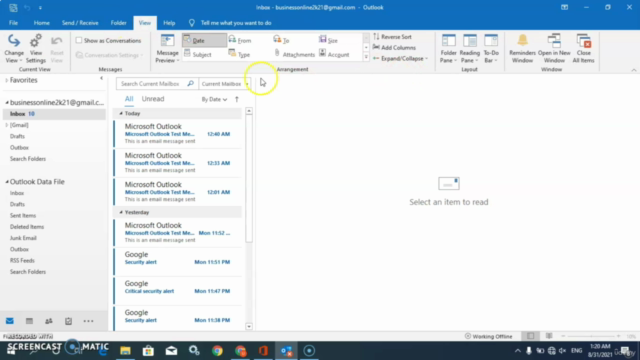Click the Search Current Mailbox field
640x360 pixels.
pyautogui.click(x=152, y=84)
